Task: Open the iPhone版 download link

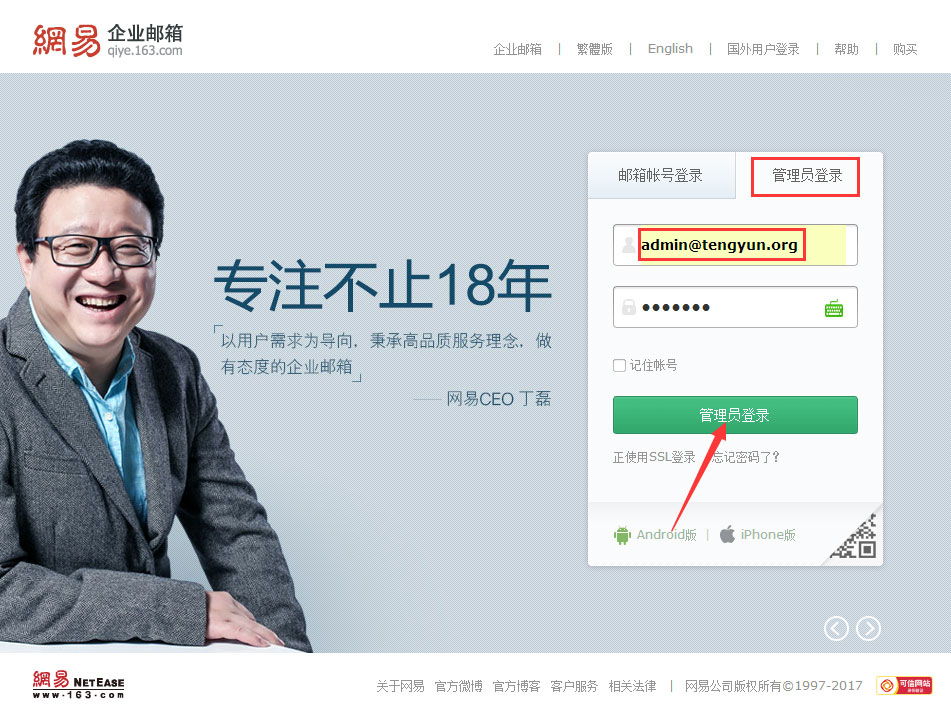Action: [x=768, y=535]
